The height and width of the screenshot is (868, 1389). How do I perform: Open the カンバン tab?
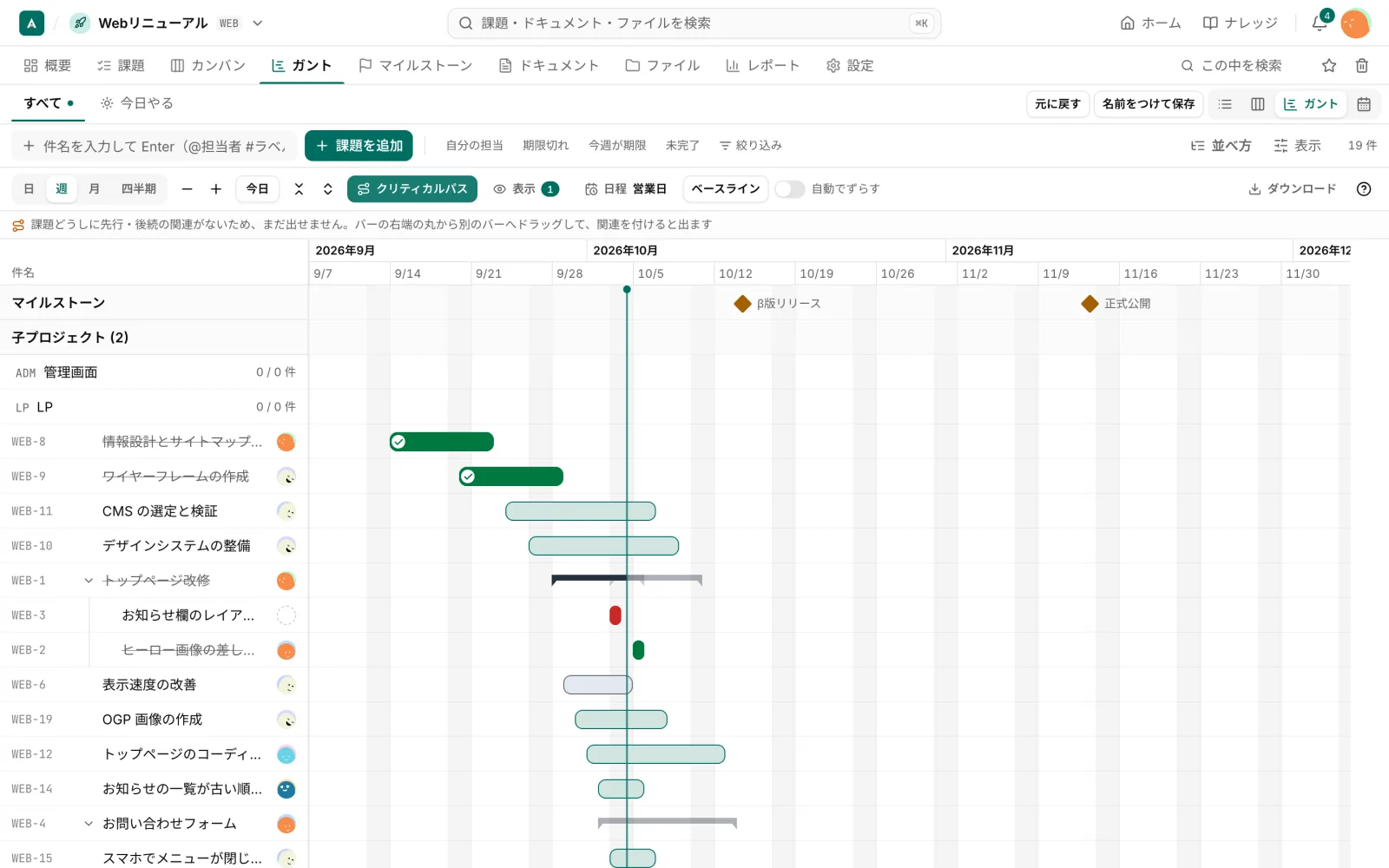tap(208, 66)
